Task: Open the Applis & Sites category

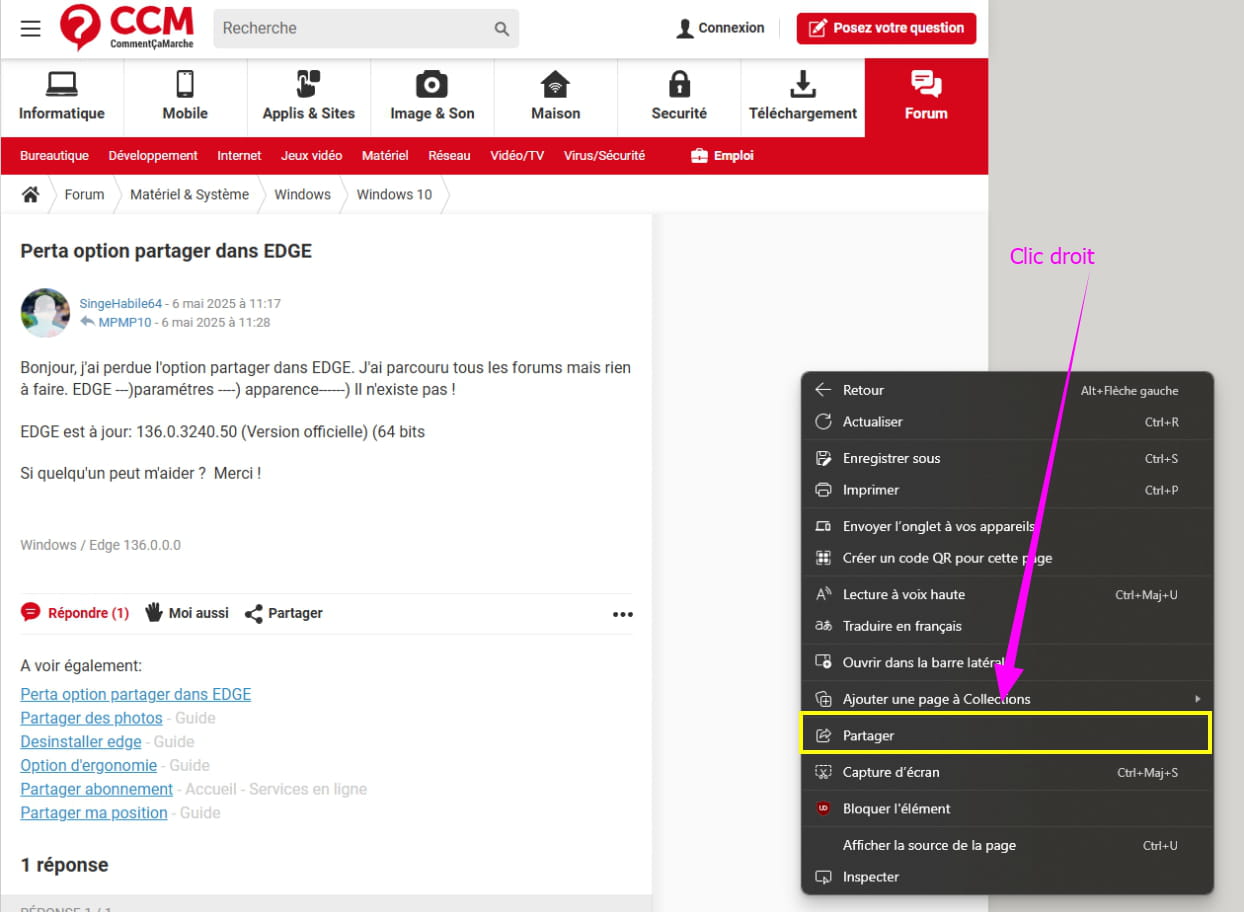Action: 309,97
